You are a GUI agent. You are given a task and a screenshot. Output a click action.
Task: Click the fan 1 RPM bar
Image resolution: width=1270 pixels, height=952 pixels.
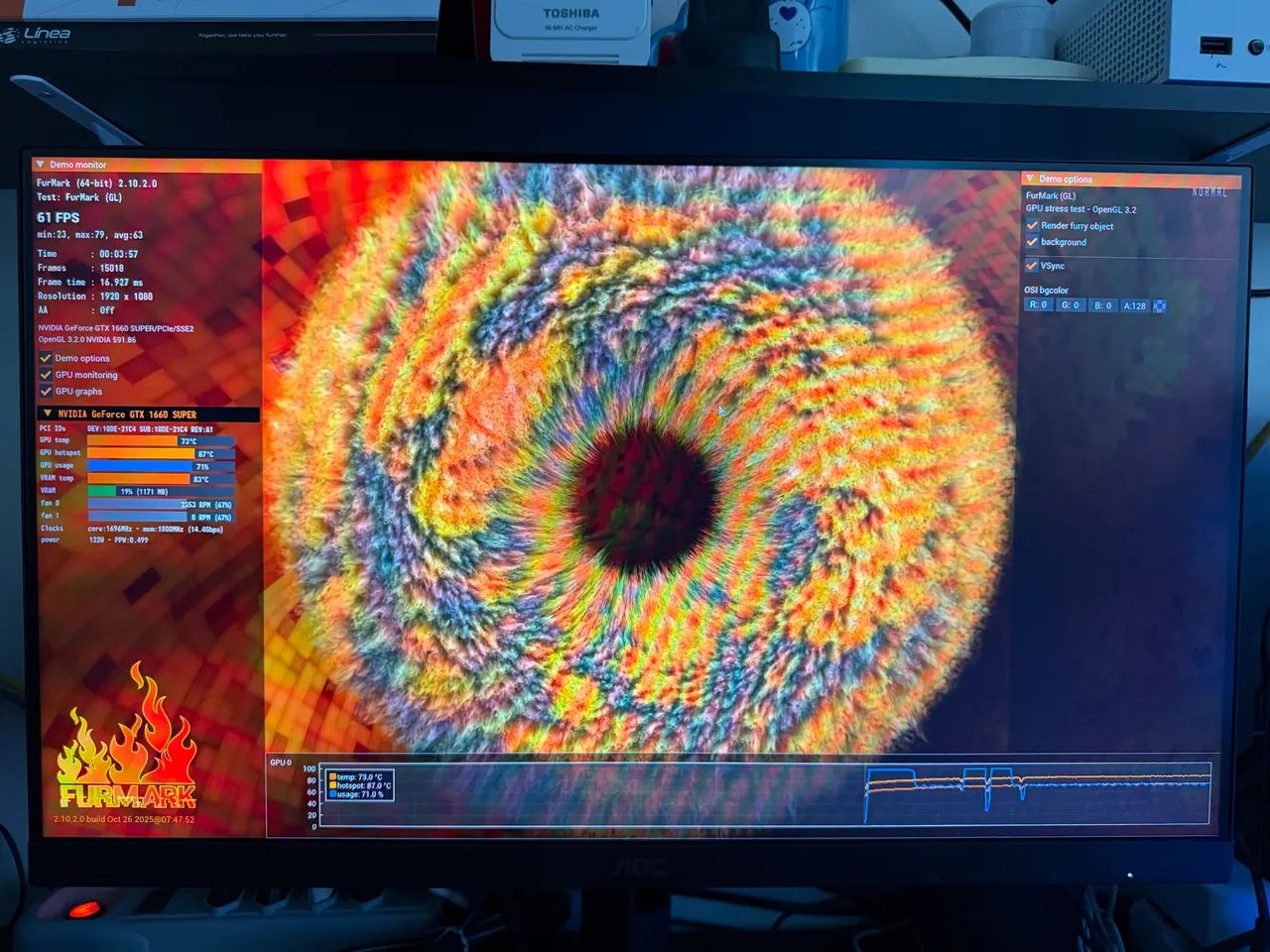pyautogui.click(x=161, y=517)
